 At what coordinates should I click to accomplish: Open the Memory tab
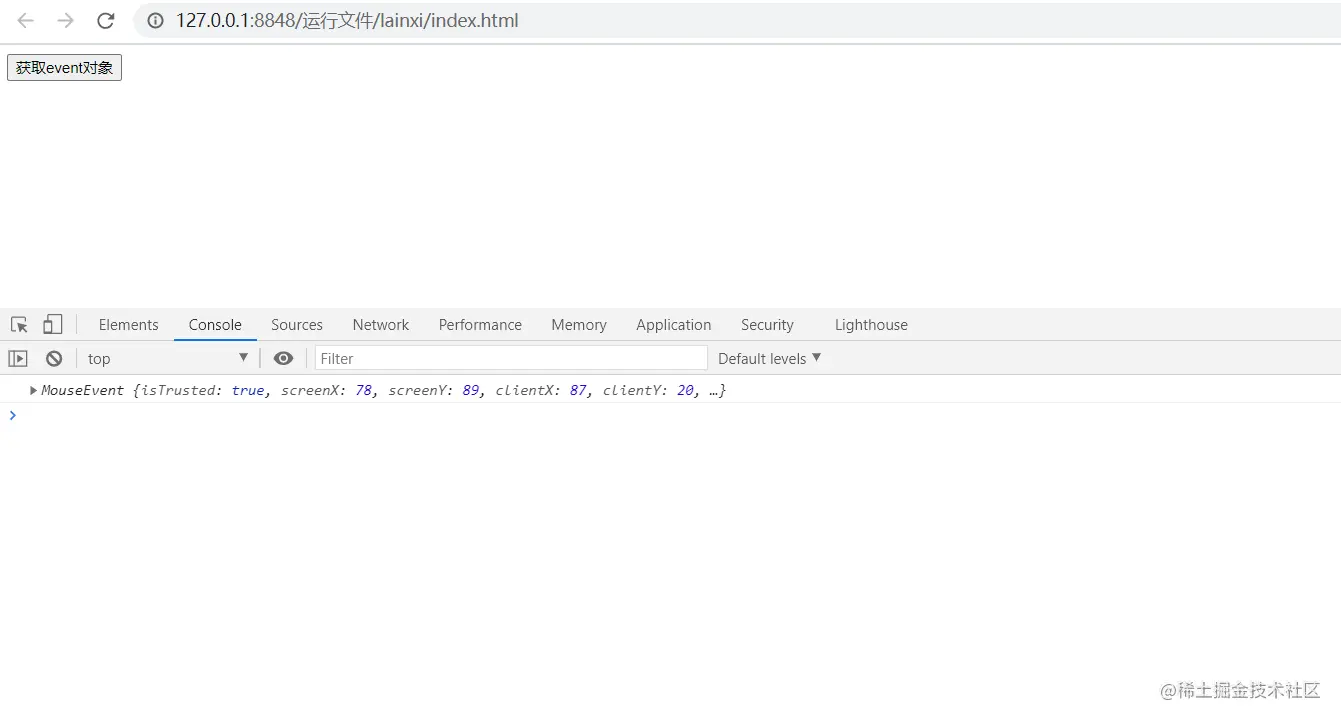(x=579, y=325)
